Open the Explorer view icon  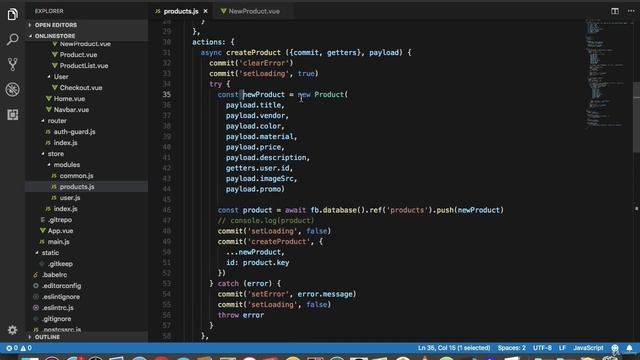click(12, 14)
